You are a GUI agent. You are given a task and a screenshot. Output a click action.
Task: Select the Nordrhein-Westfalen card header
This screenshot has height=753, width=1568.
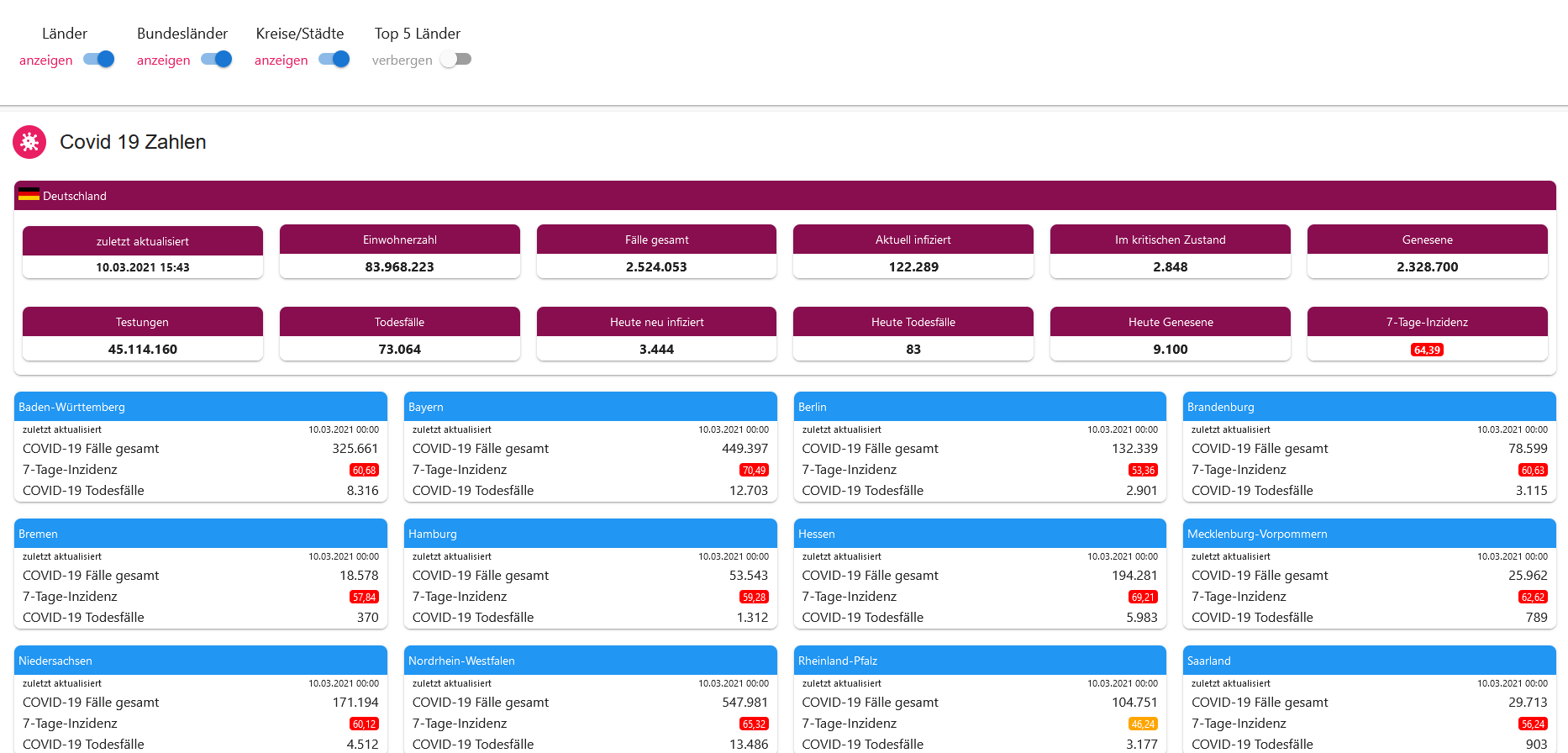tap(591, 661)
